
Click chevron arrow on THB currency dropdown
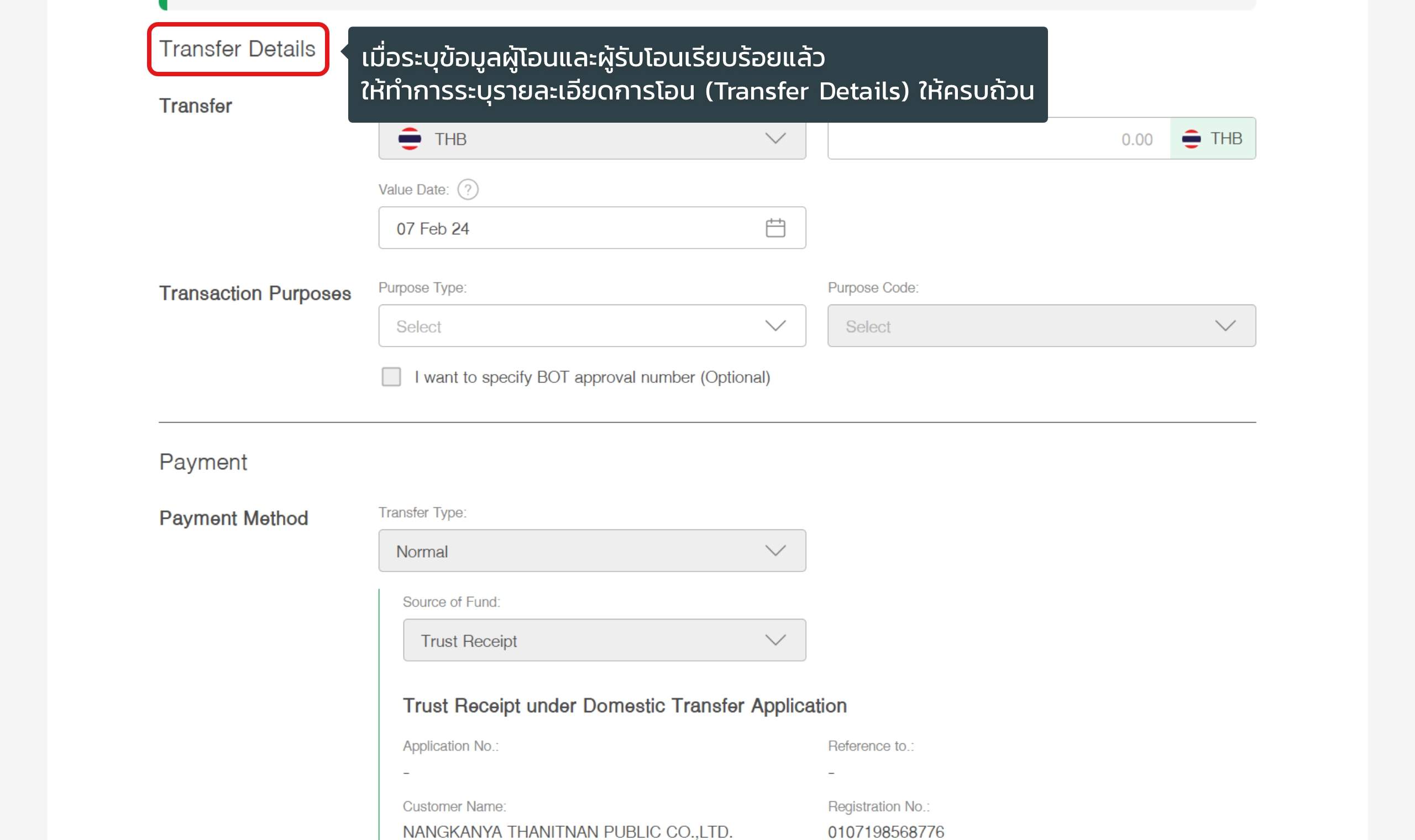coord(775,139)
